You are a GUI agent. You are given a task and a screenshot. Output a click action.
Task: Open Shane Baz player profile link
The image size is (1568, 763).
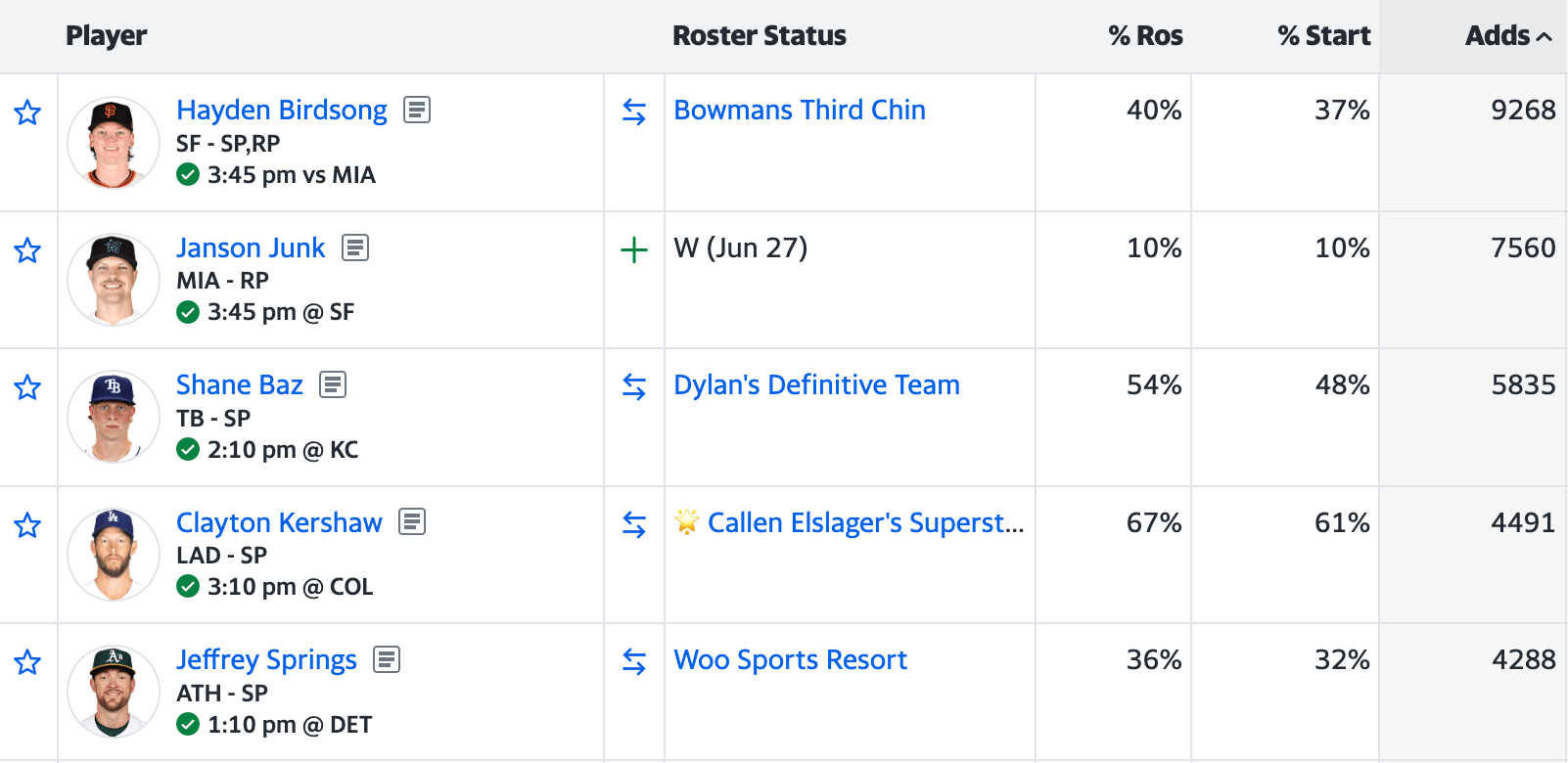(x=240, y=384)
